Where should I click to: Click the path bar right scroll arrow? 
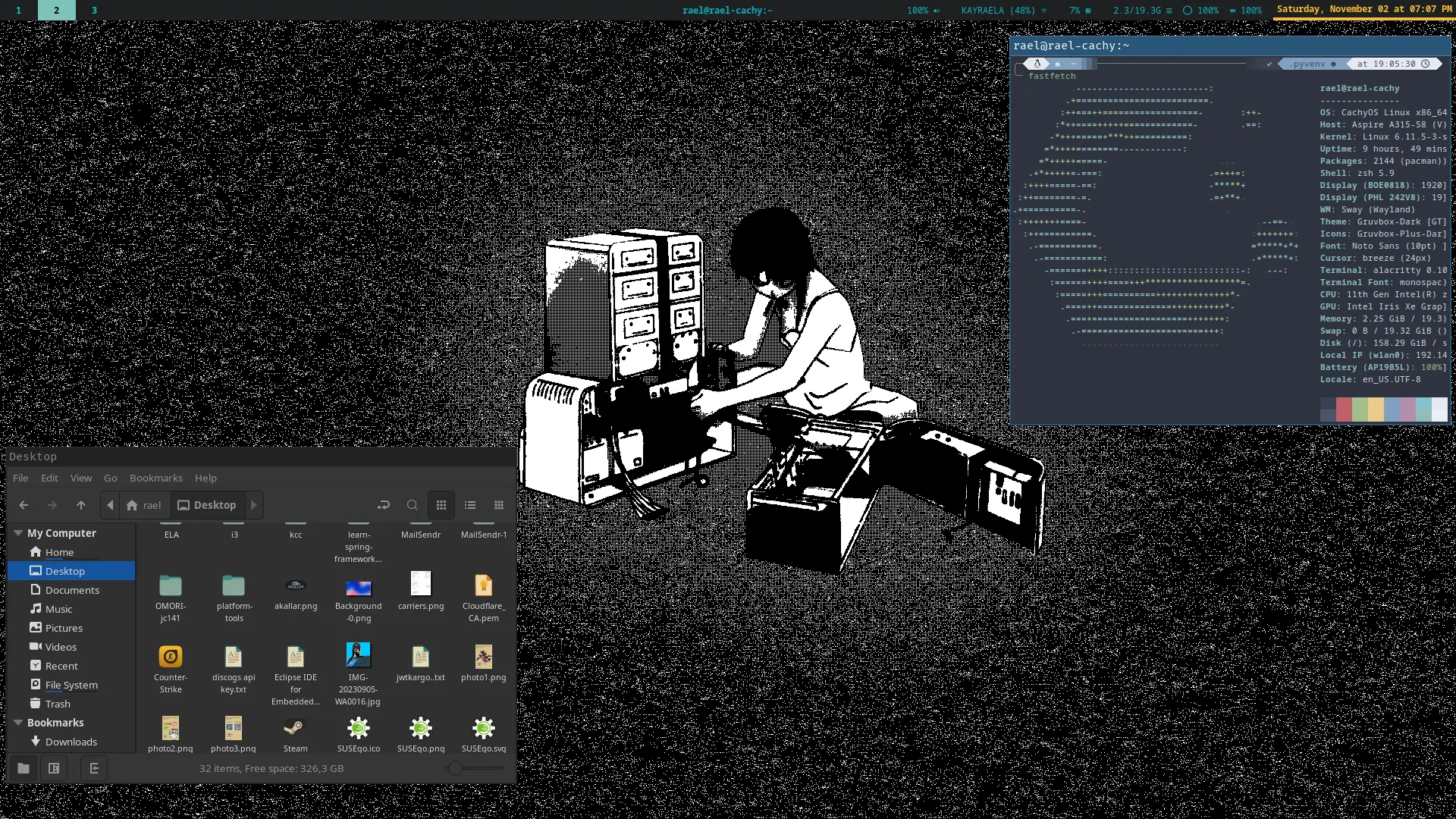(254, 505)
